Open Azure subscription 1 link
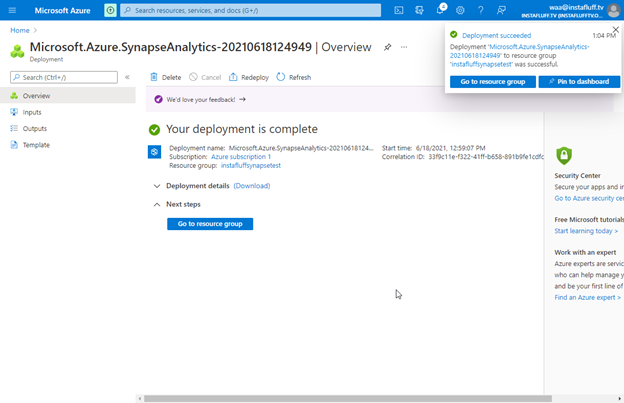Screen dimensions: 624x403 241,157
